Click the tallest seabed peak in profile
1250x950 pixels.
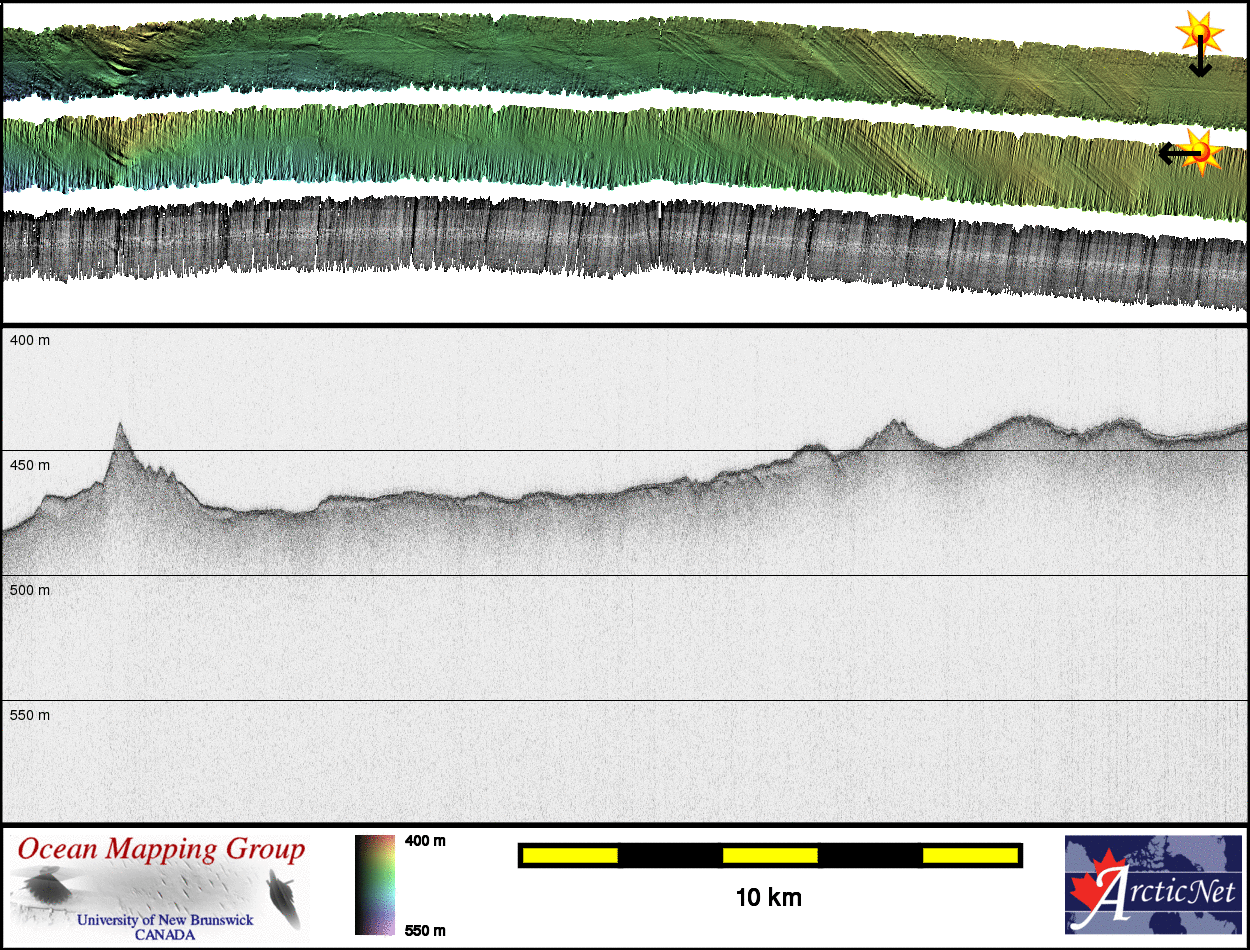coord(119,426)
